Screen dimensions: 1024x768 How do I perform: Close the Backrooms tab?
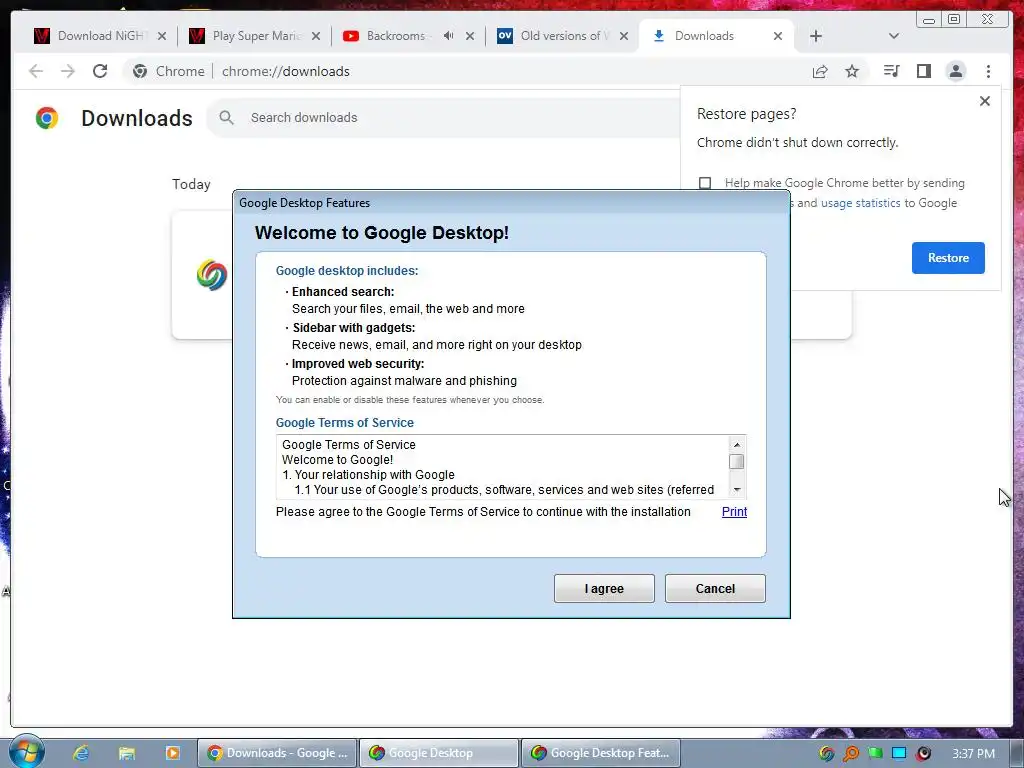tap(470, 36)
